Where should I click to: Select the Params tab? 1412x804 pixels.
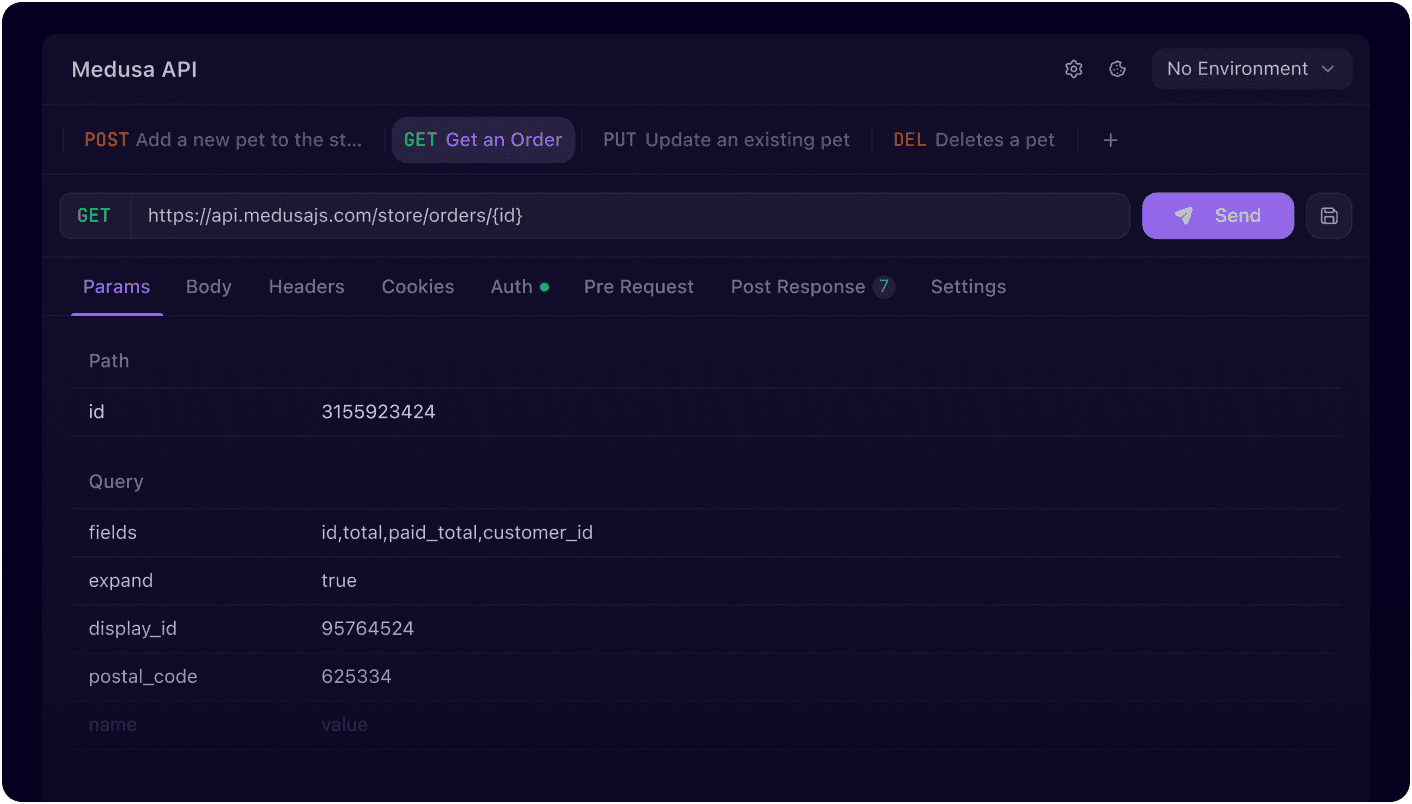(x=116, y=287)
